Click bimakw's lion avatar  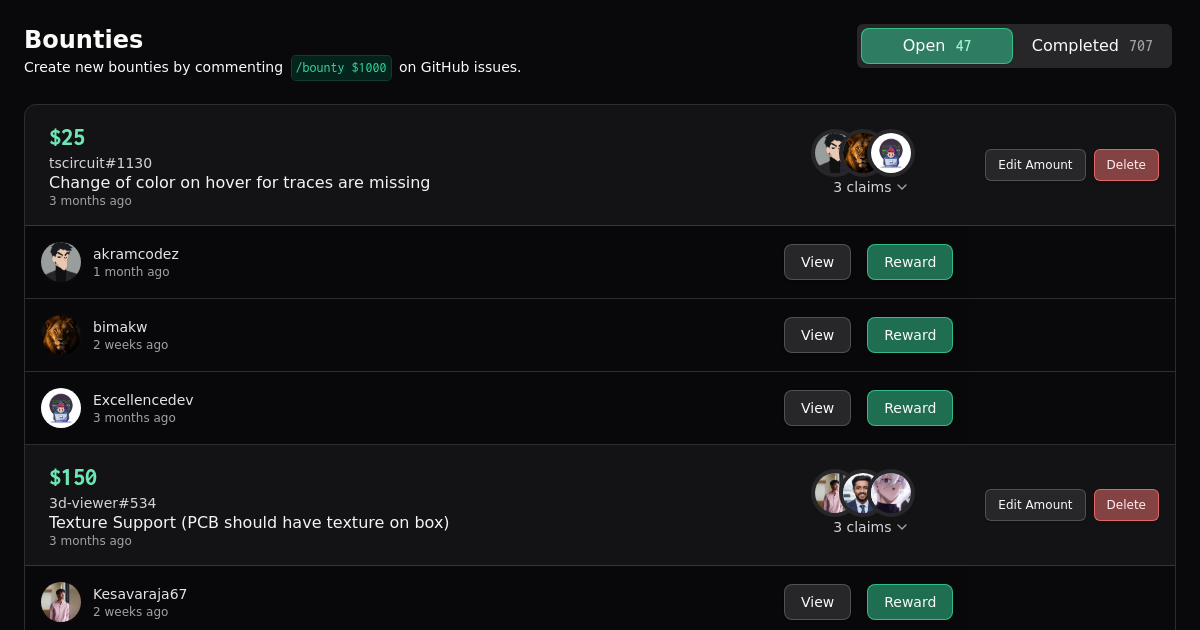click(x=61, y=335)
